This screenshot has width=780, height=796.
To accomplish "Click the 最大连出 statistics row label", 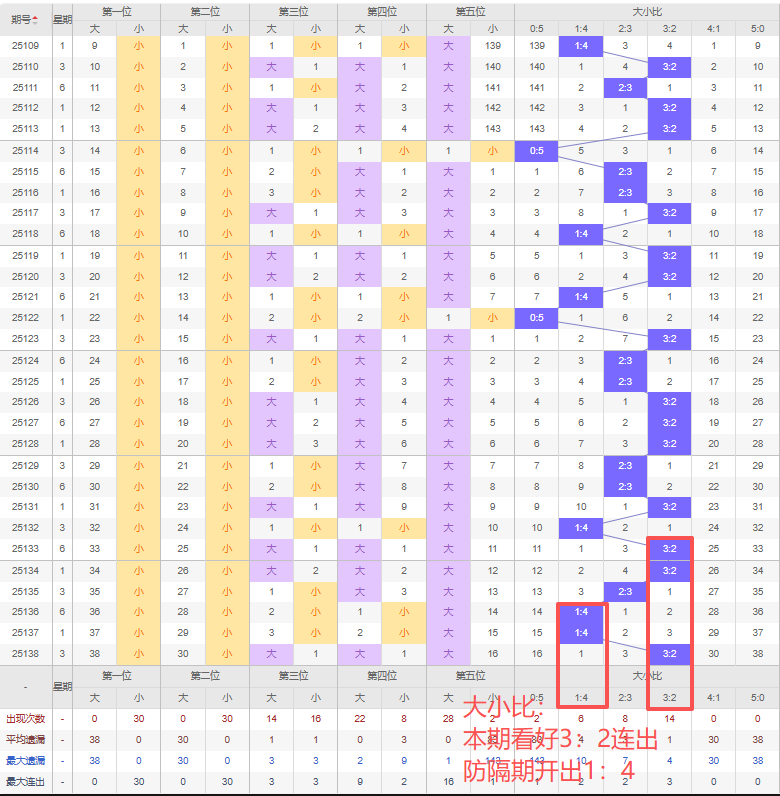I will pos(25,782).
